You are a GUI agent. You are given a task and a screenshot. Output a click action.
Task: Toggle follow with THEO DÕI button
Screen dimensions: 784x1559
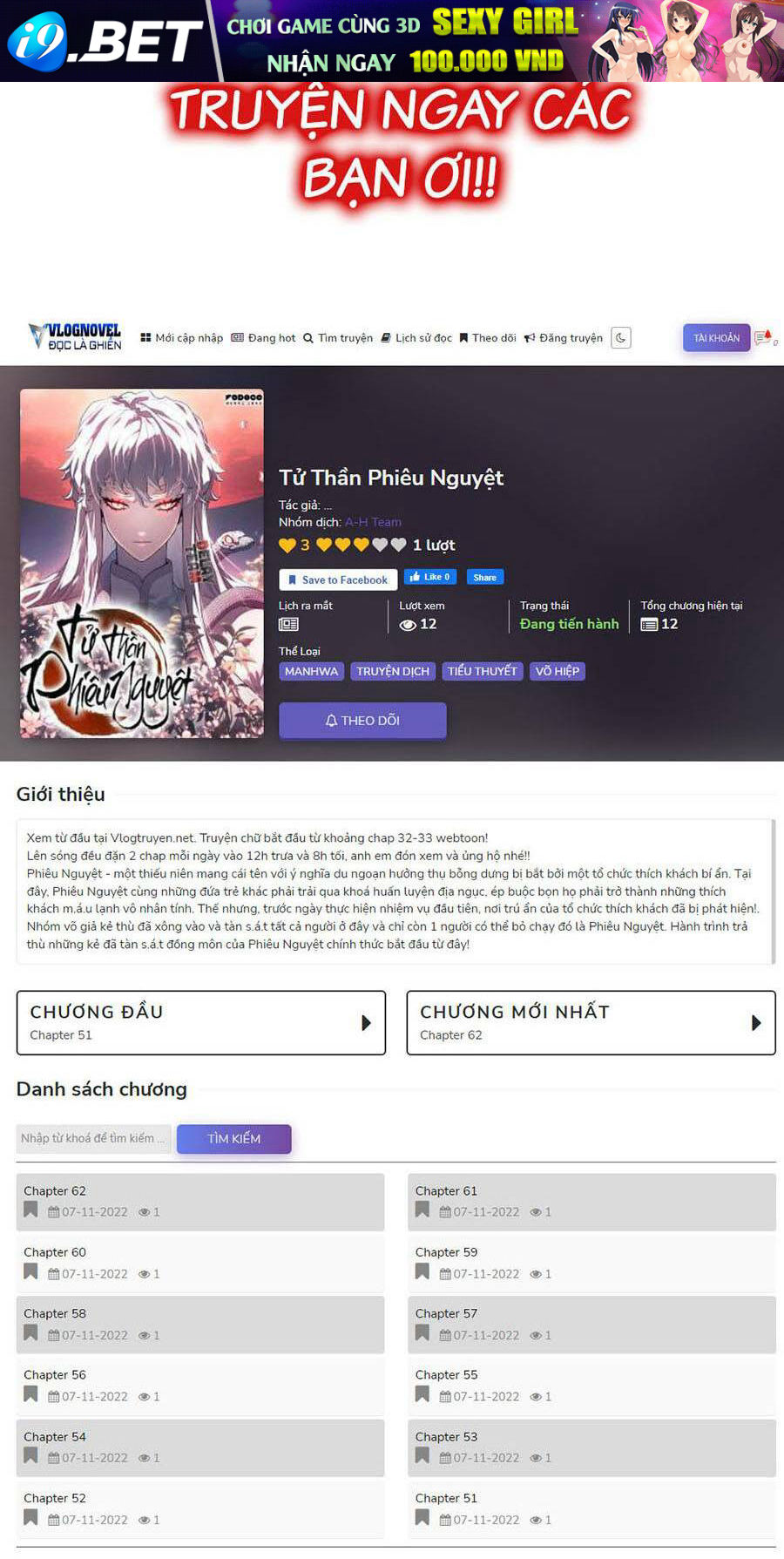tap(362, 721)
